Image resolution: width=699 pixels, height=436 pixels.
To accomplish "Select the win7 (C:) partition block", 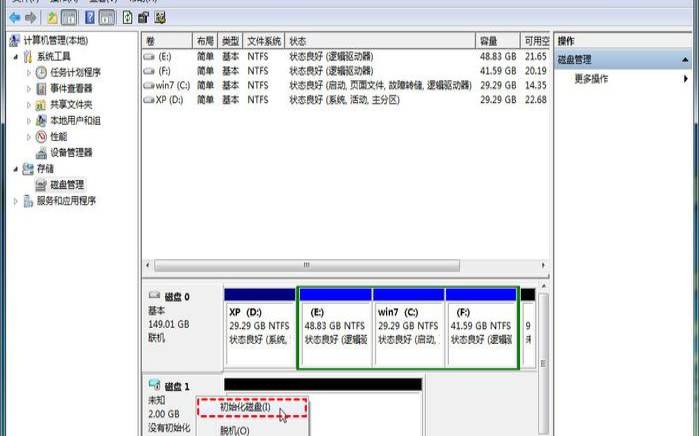I will coord(408,329).
